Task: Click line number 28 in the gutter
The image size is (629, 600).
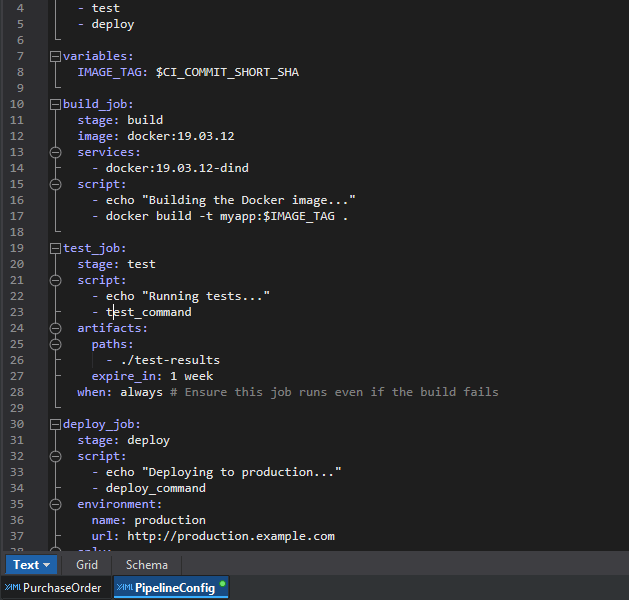Action: [x=17, y=392]
